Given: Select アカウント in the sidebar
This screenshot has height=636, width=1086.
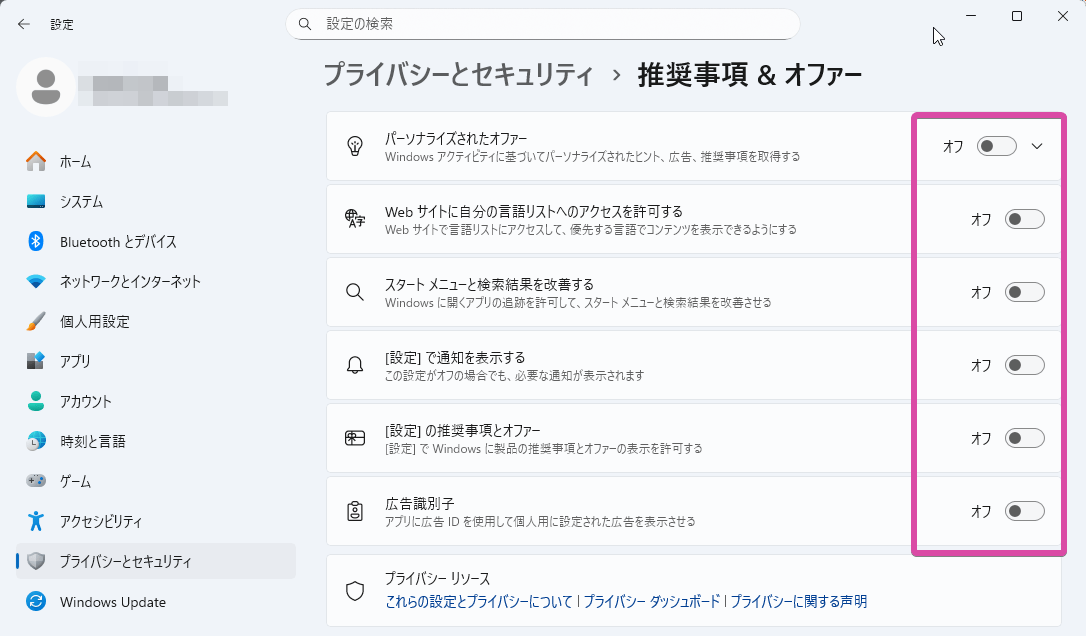Looking at the screenshot, I should pyautogui.click(x=85, y=401).
